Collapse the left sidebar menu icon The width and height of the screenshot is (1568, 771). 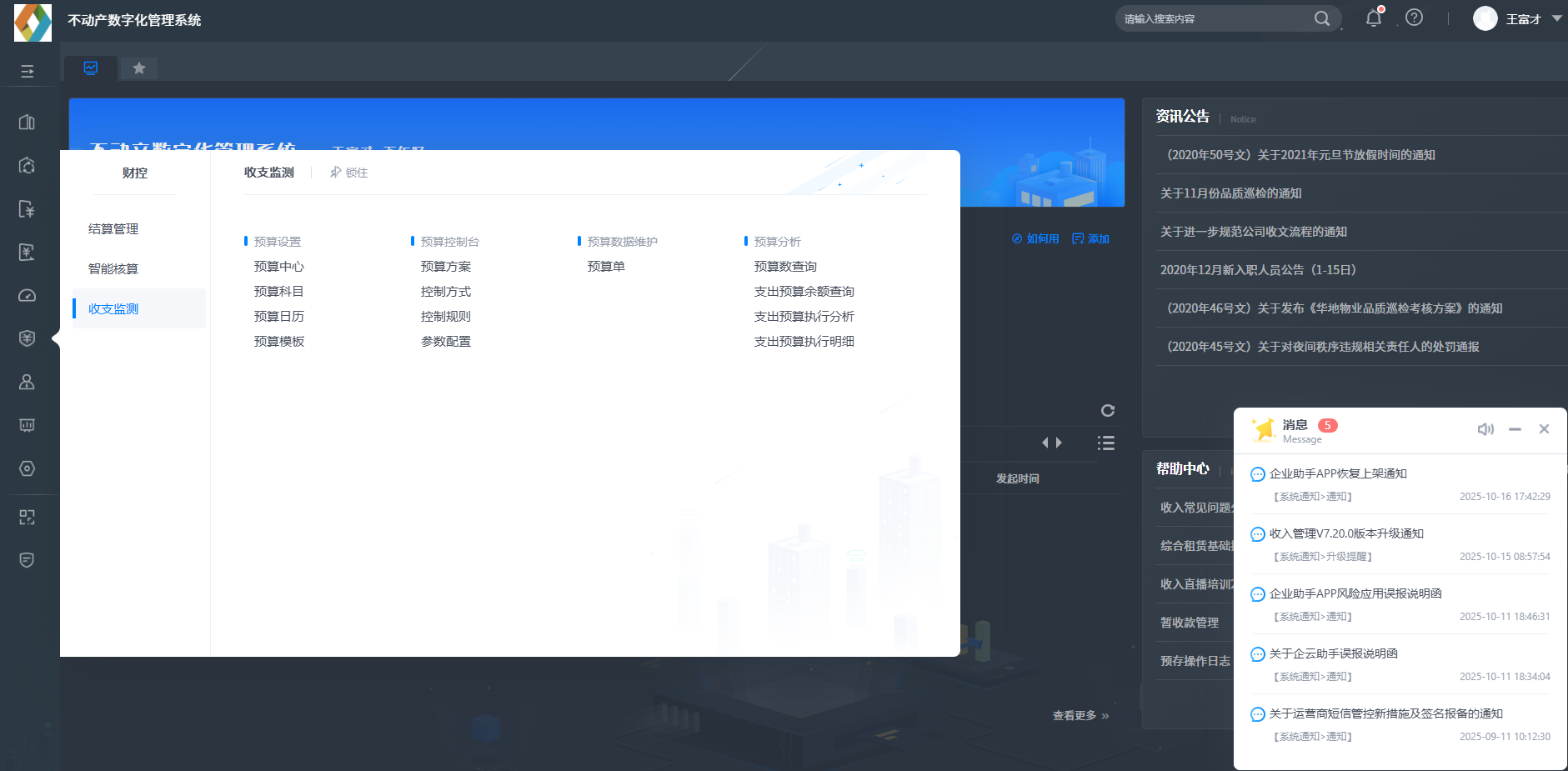(28, 72)
